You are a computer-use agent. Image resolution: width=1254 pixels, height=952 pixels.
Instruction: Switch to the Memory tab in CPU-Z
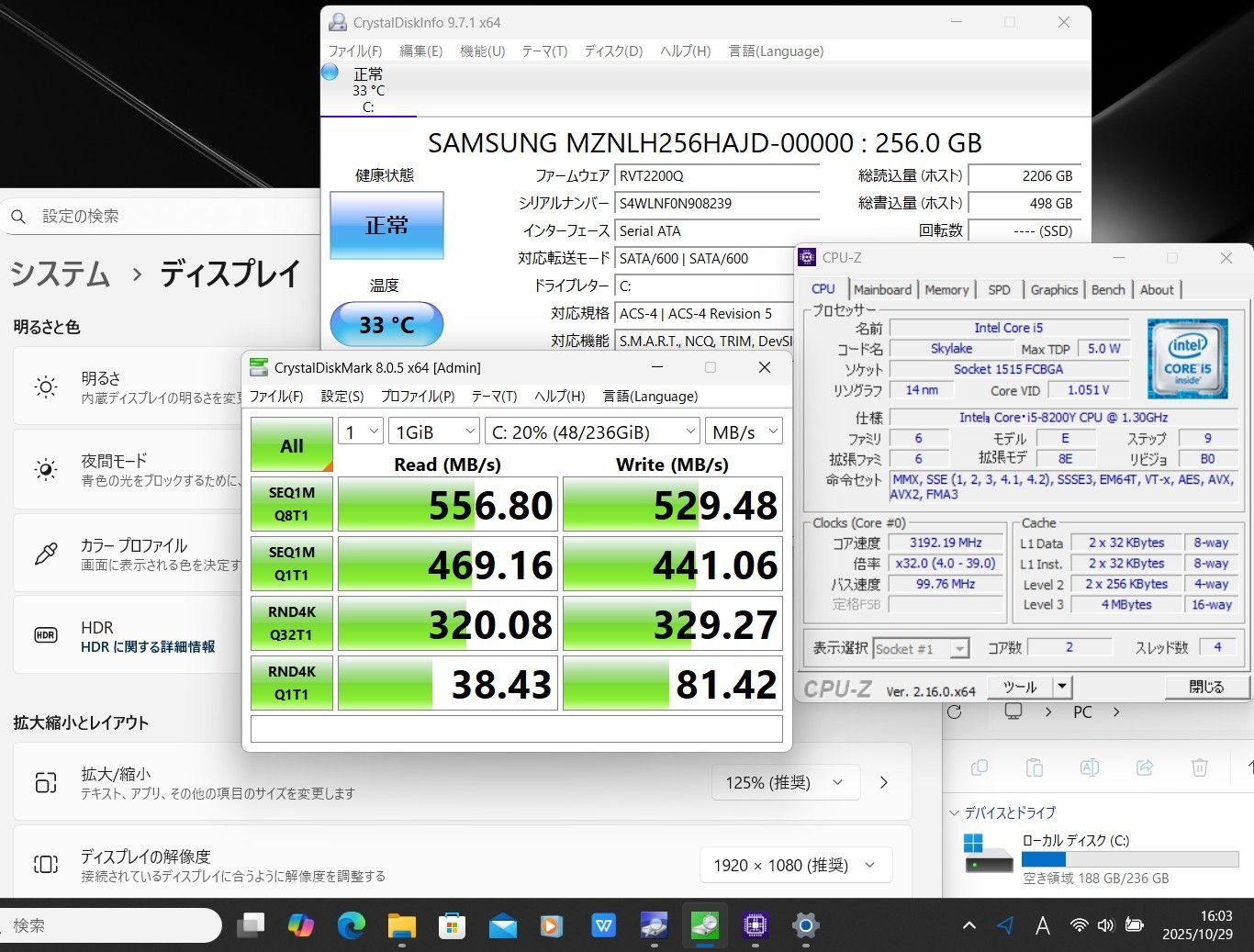click(946, 289)
